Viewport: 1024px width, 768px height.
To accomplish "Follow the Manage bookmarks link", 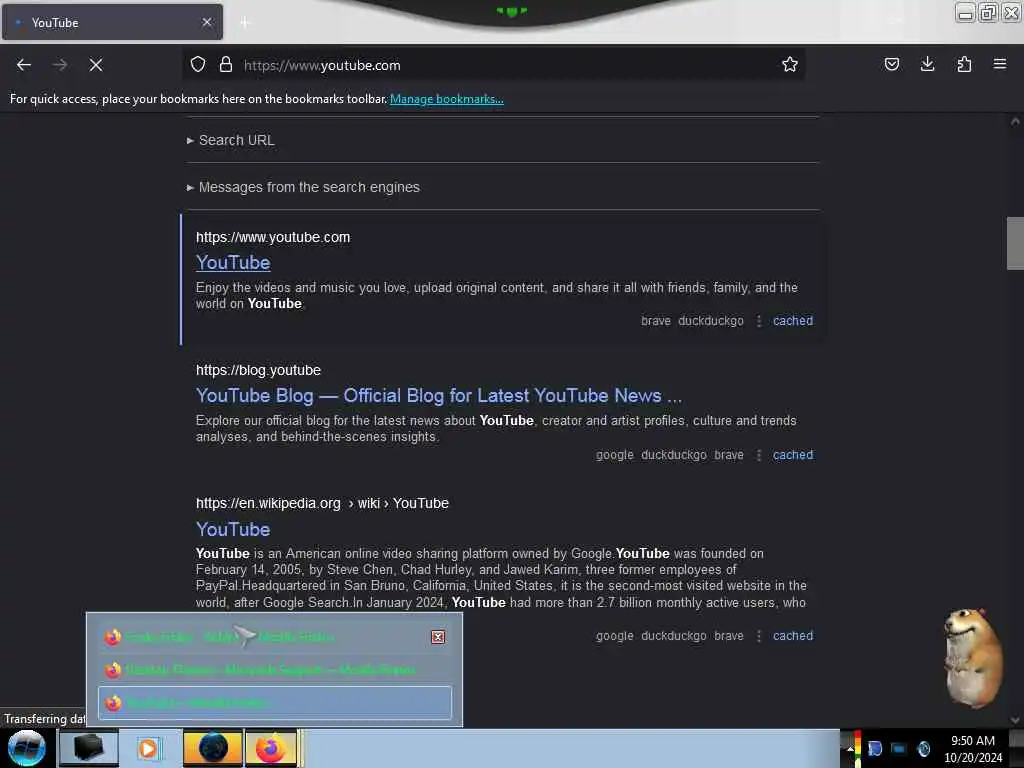I will pos(447,99).
